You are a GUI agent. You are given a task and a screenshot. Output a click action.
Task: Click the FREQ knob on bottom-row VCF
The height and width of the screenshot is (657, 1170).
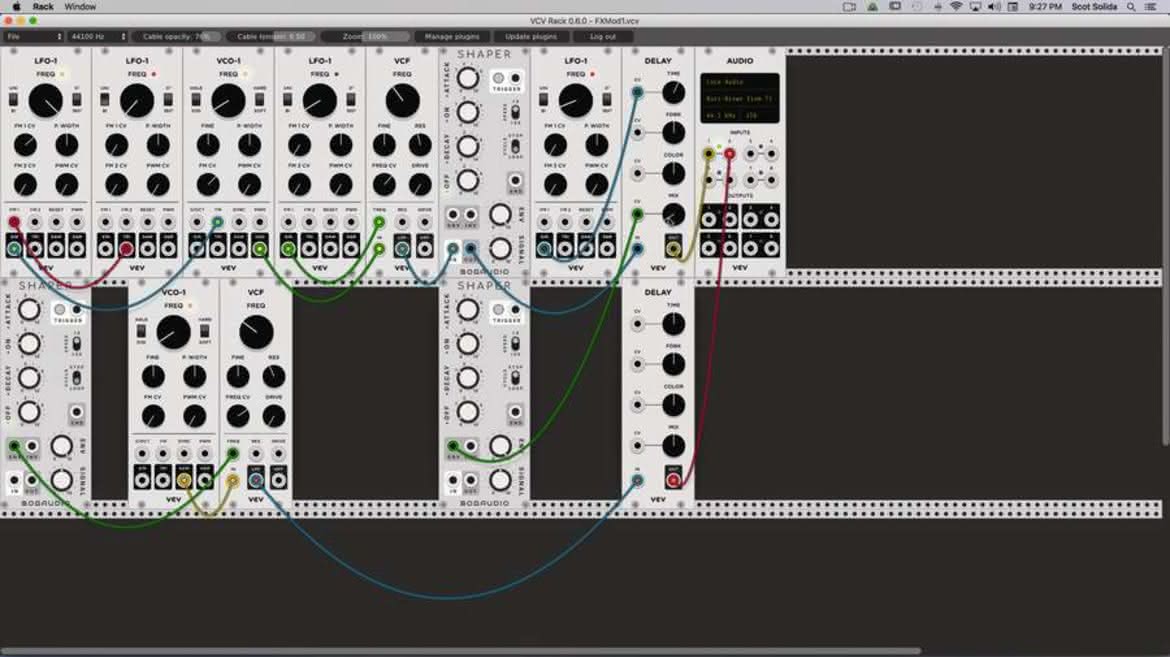click(256, 332)
